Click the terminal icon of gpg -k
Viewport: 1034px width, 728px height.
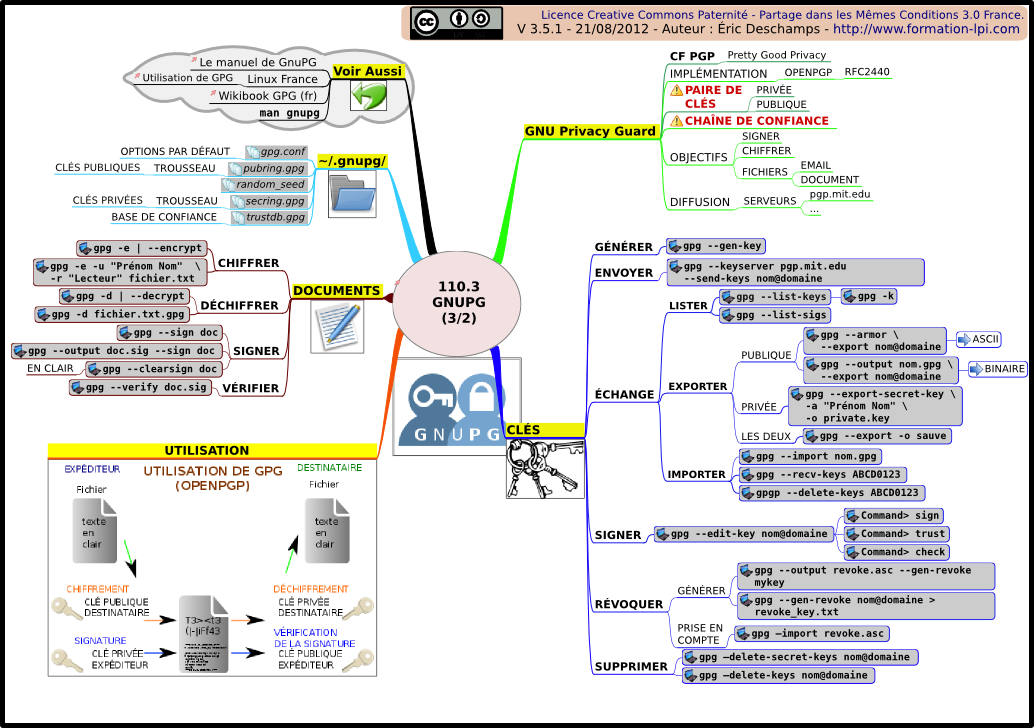[x=849, y=297]
